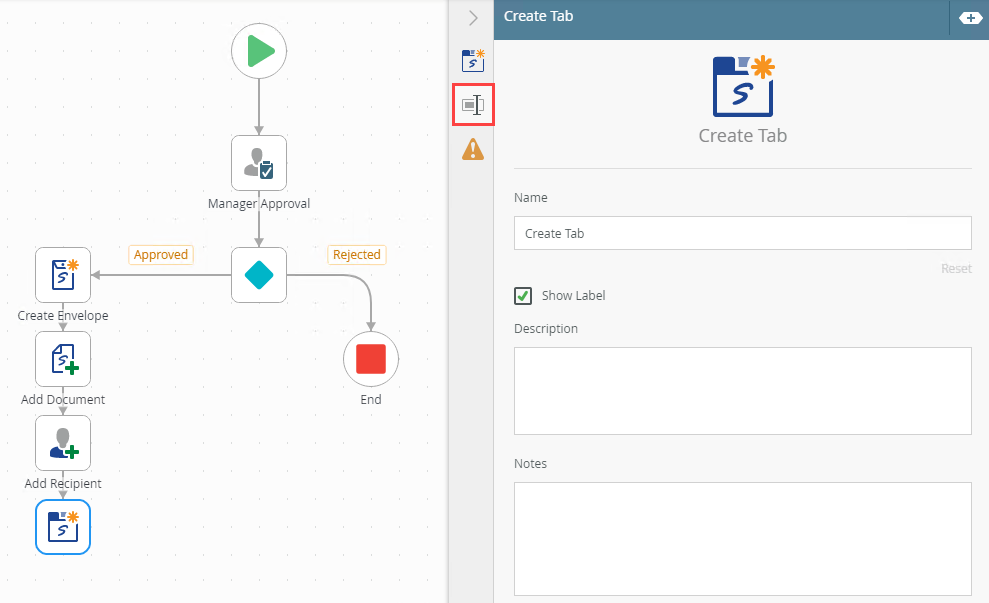
Task: Collapse the configuration panel with the chevron
Action: coord(473,18)
